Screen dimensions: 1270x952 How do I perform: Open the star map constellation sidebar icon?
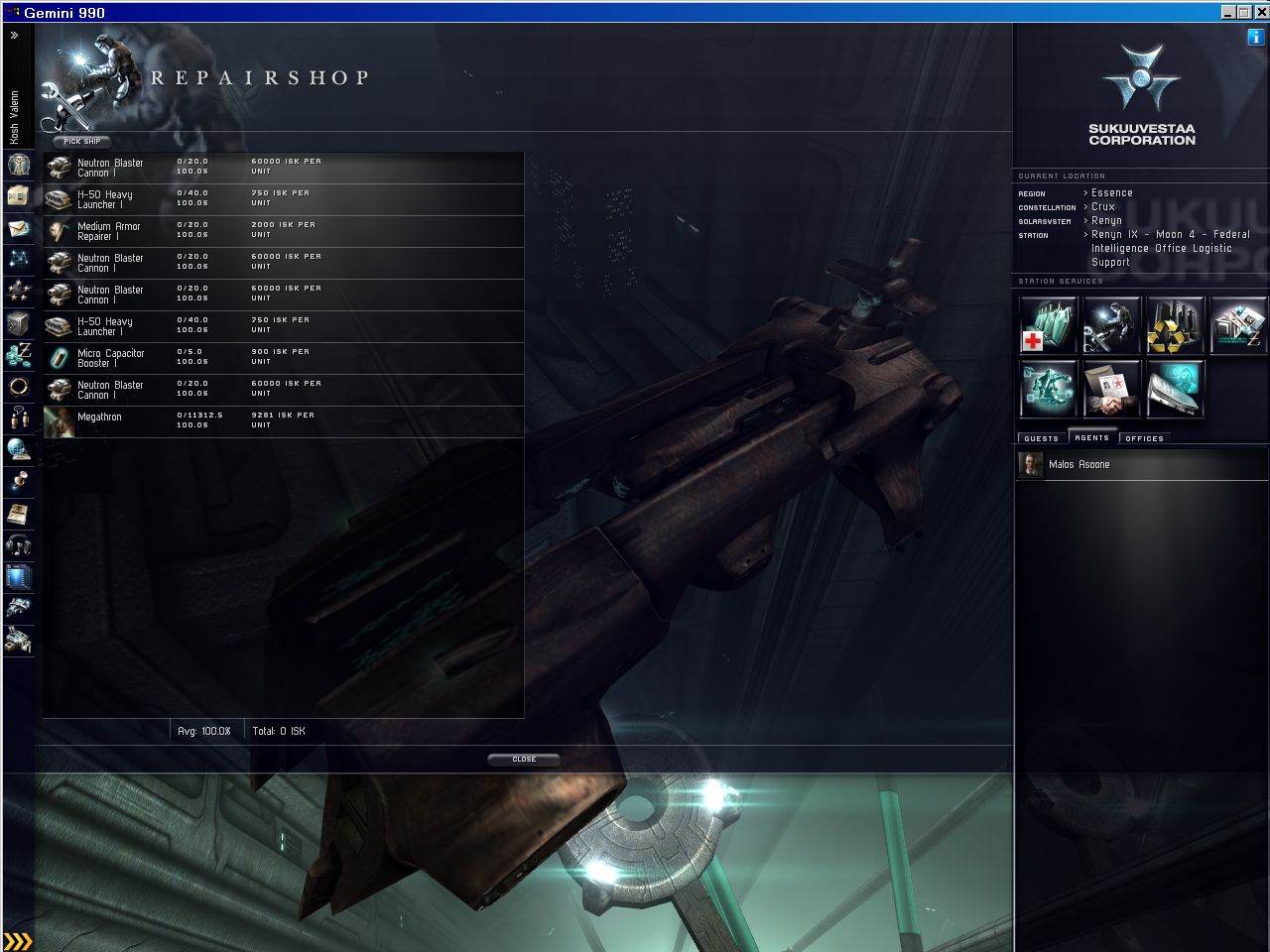point(19,260)
